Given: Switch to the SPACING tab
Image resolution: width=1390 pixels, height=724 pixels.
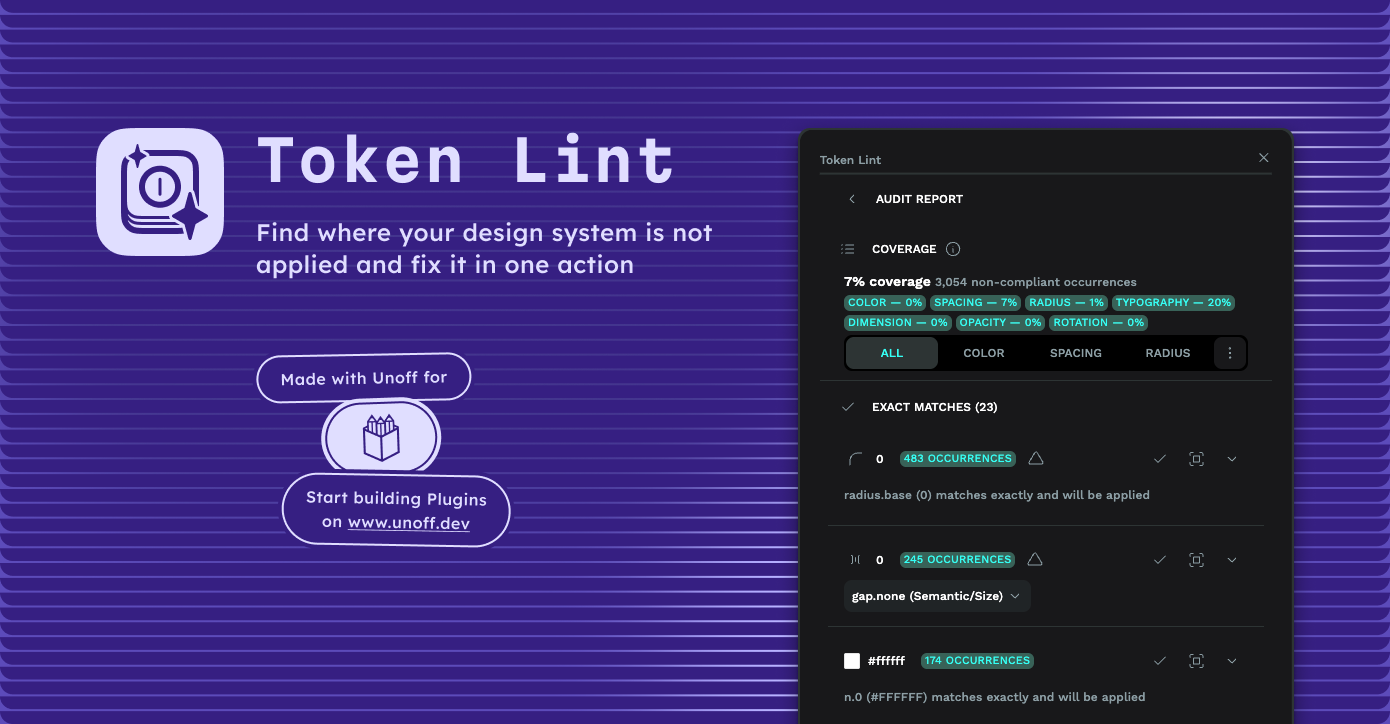Looking at the screenshot, I should click(1076, 353).
